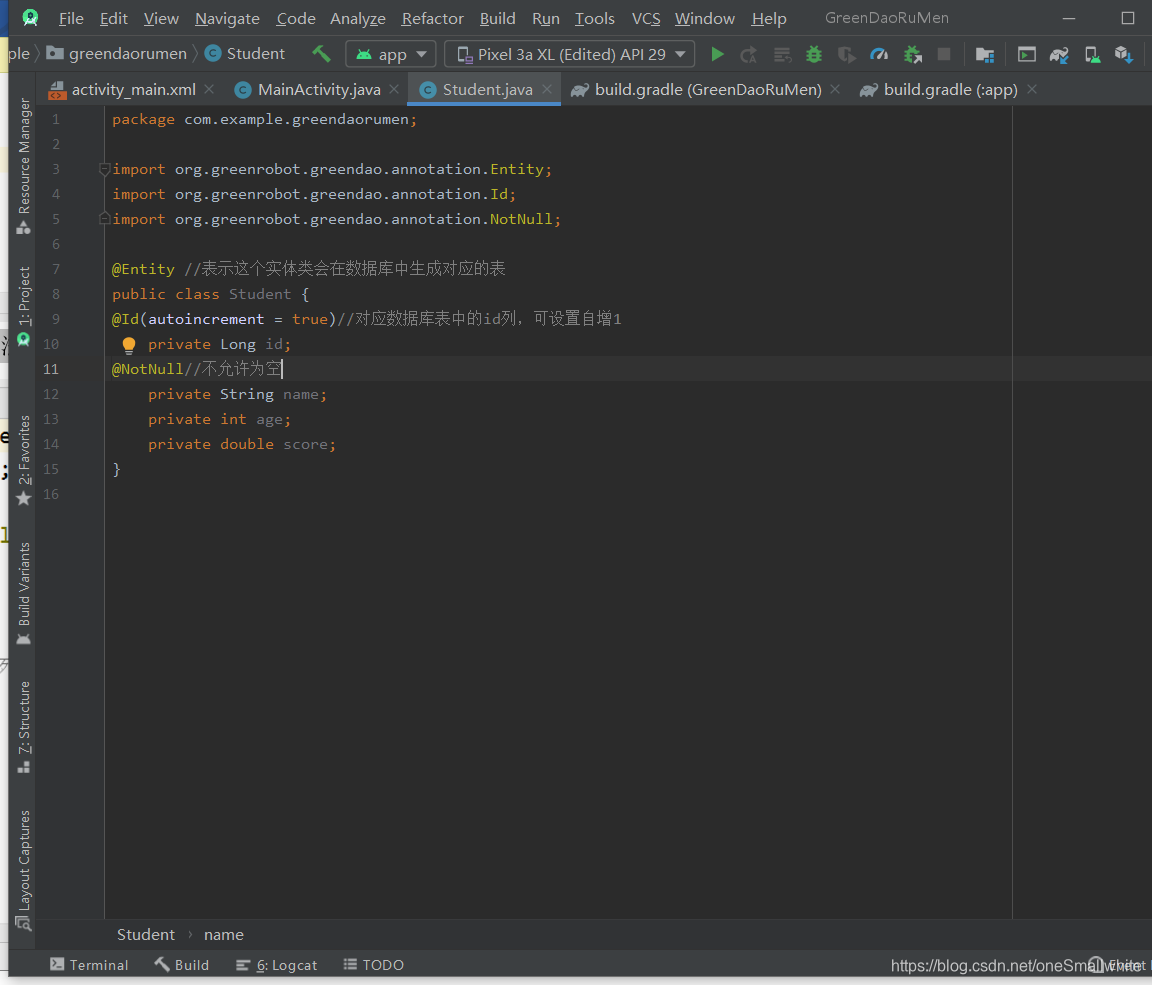Screen dimensions: 1152x985
Task: Click the import fold end marker on line 5
Action: pos(104,219)
